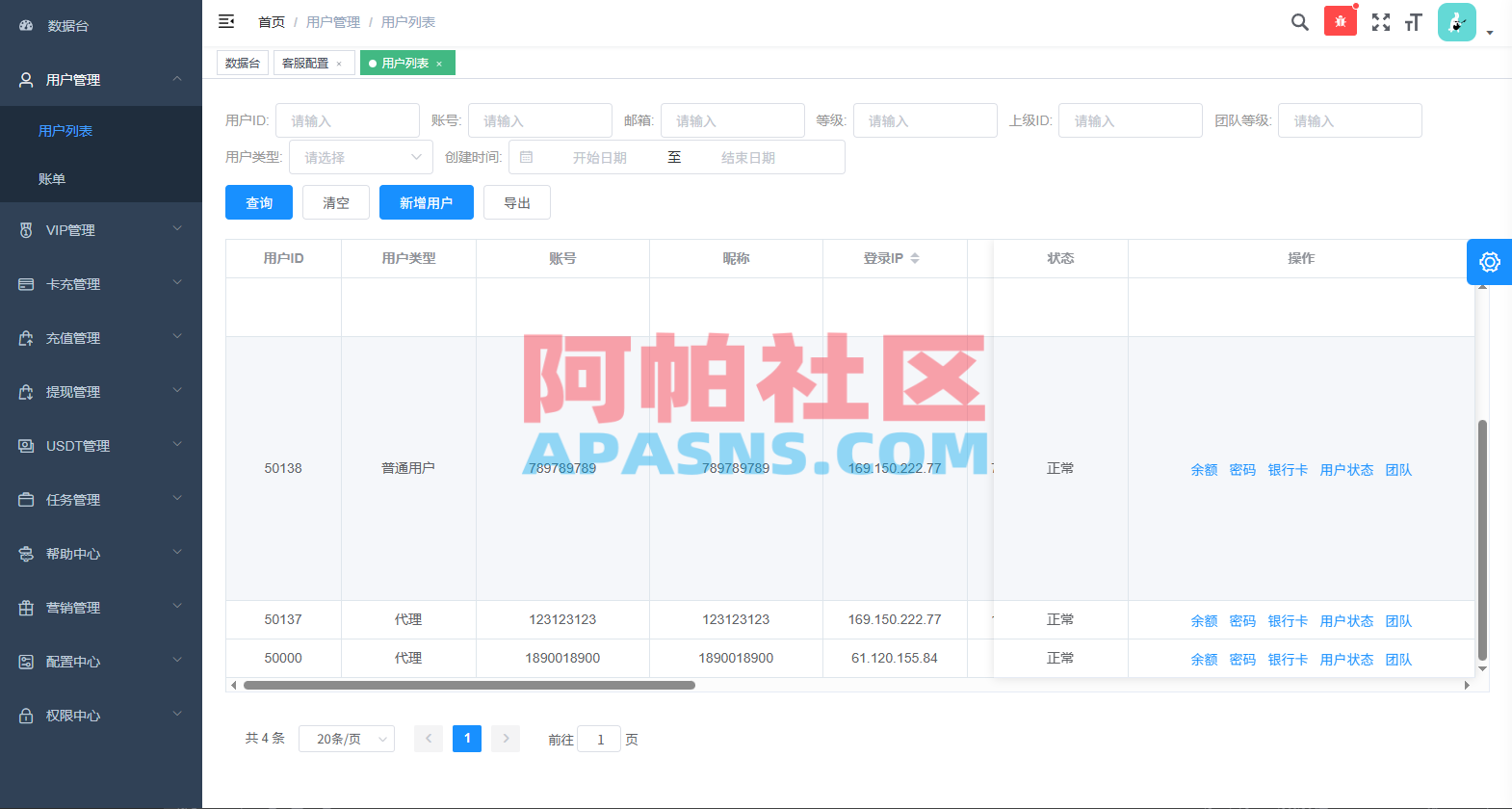The image size is (1512, 809).
Task: Click the USDT管理 icon in sidebar
Action: point(26,446)
